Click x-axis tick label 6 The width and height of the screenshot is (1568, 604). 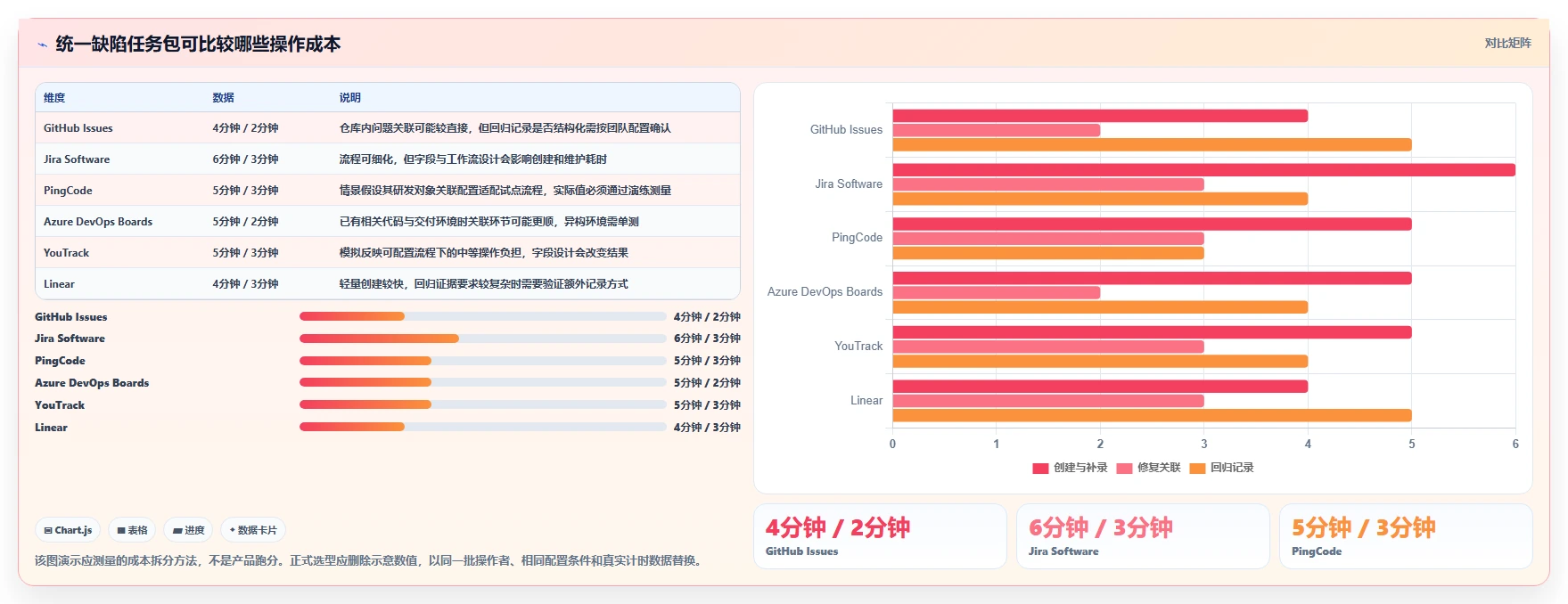coord(1515,444)
